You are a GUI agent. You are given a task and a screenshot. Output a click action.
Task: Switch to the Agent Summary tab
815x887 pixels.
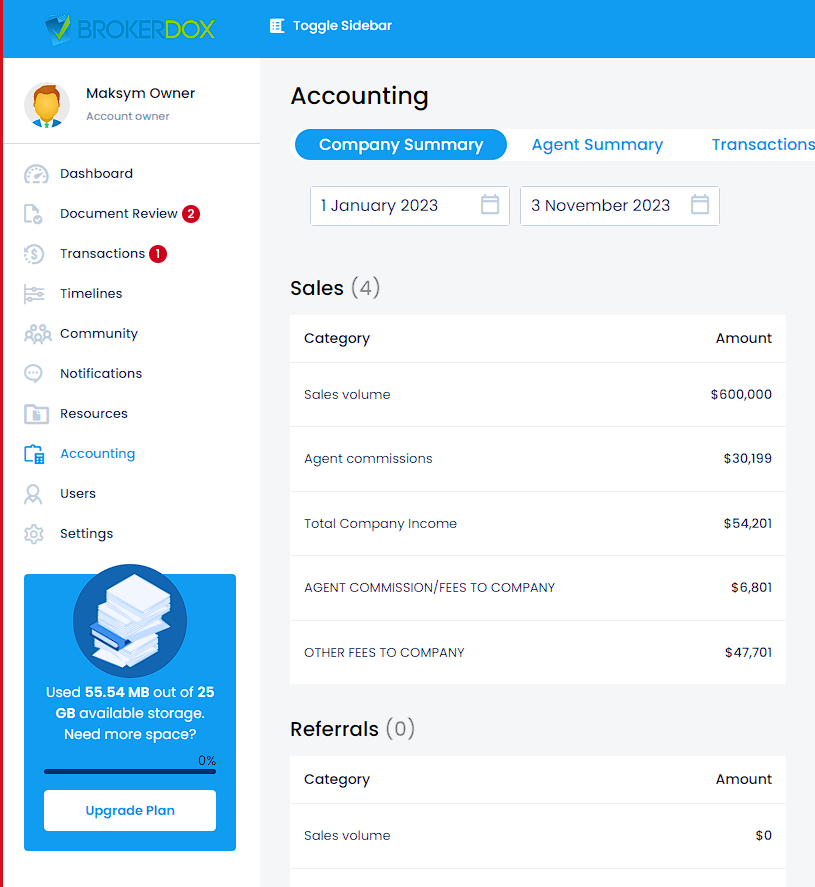(x=597, y=145)
